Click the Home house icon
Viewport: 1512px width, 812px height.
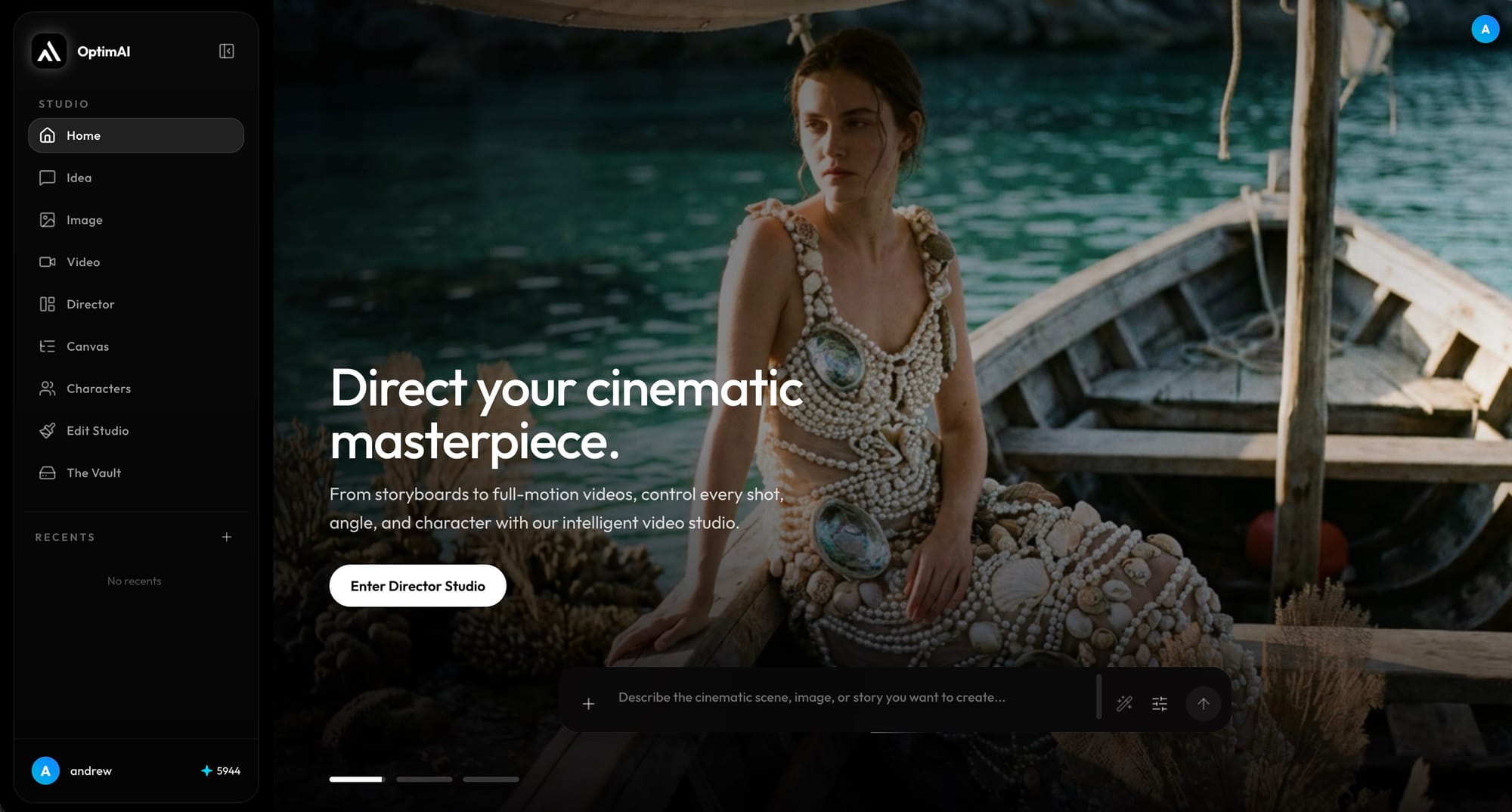point(48,135)
